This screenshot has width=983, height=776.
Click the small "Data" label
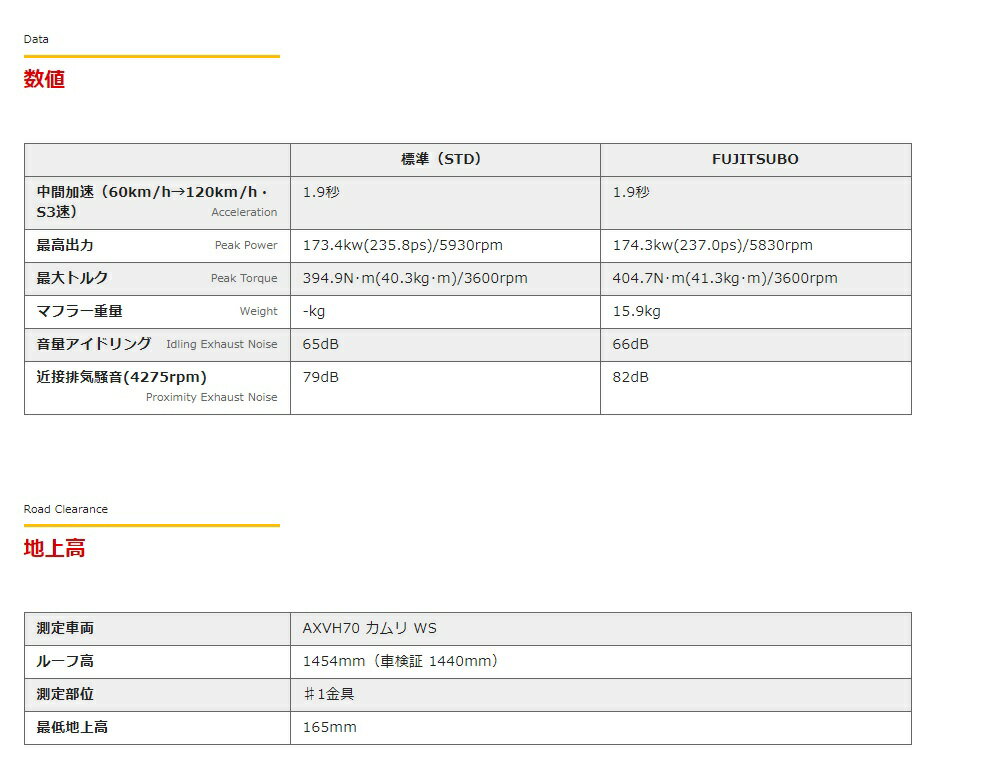36,39
